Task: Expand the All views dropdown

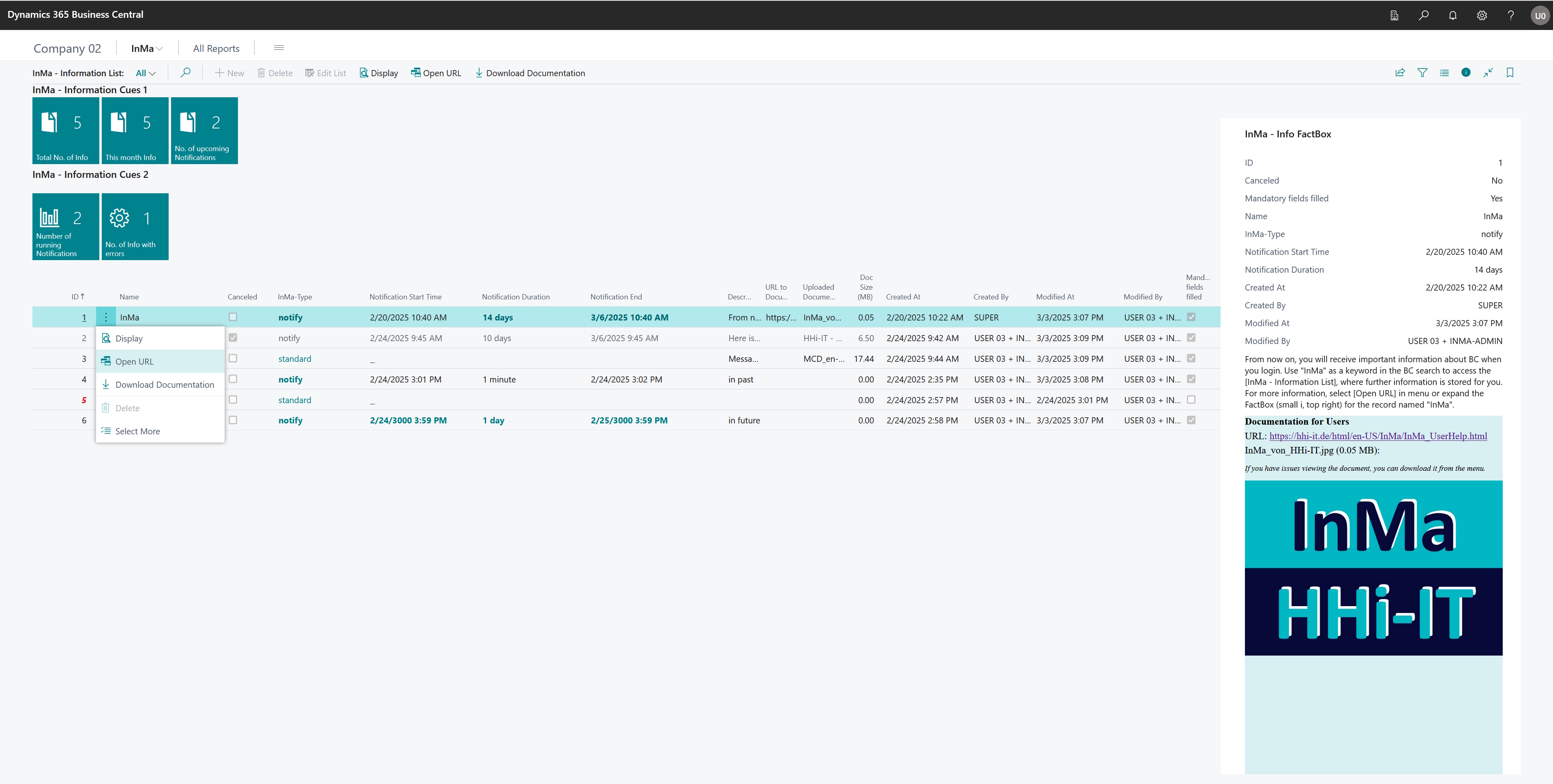Action: (145, 73)
